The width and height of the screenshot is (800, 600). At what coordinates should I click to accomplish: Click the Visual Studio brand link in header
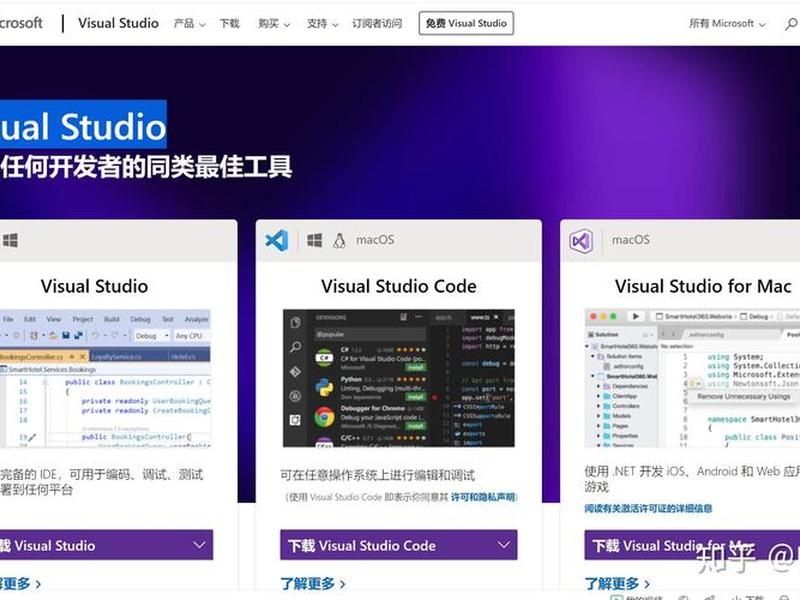point(118,23)
